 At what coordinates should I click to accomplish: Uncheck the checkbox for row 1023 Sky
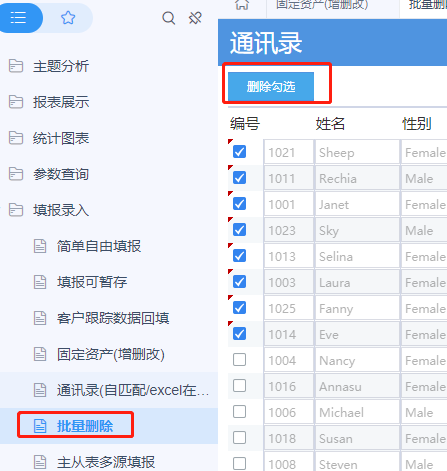click(239, 230)
